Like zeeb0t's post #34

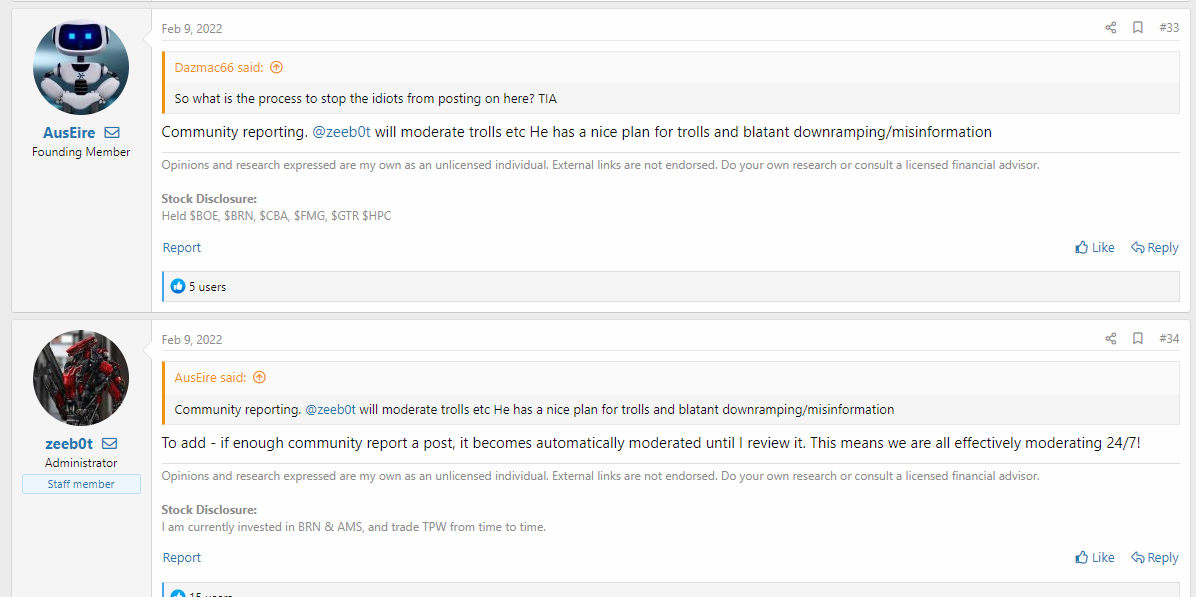click(1095, 557)
